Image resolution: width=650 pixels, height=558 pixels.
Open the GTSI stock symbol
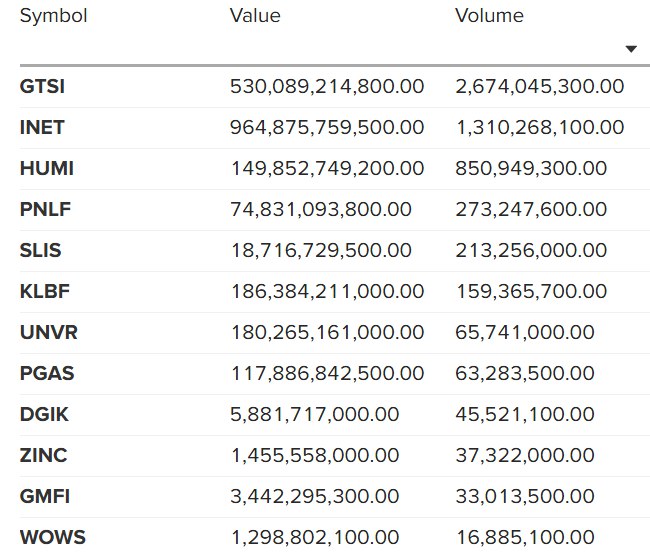(x=43, y=87)
